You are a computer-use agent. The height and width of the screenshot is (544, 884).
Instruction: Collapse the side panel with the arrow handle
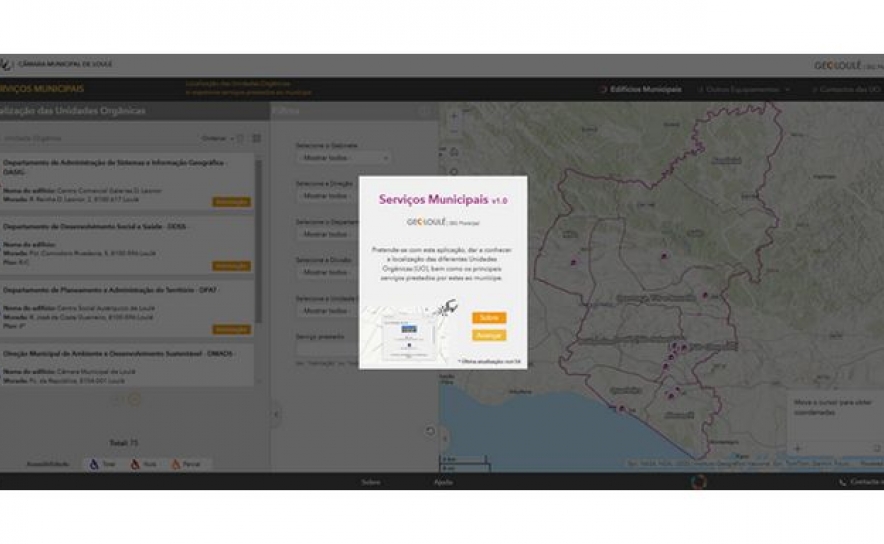click(276, 414)
